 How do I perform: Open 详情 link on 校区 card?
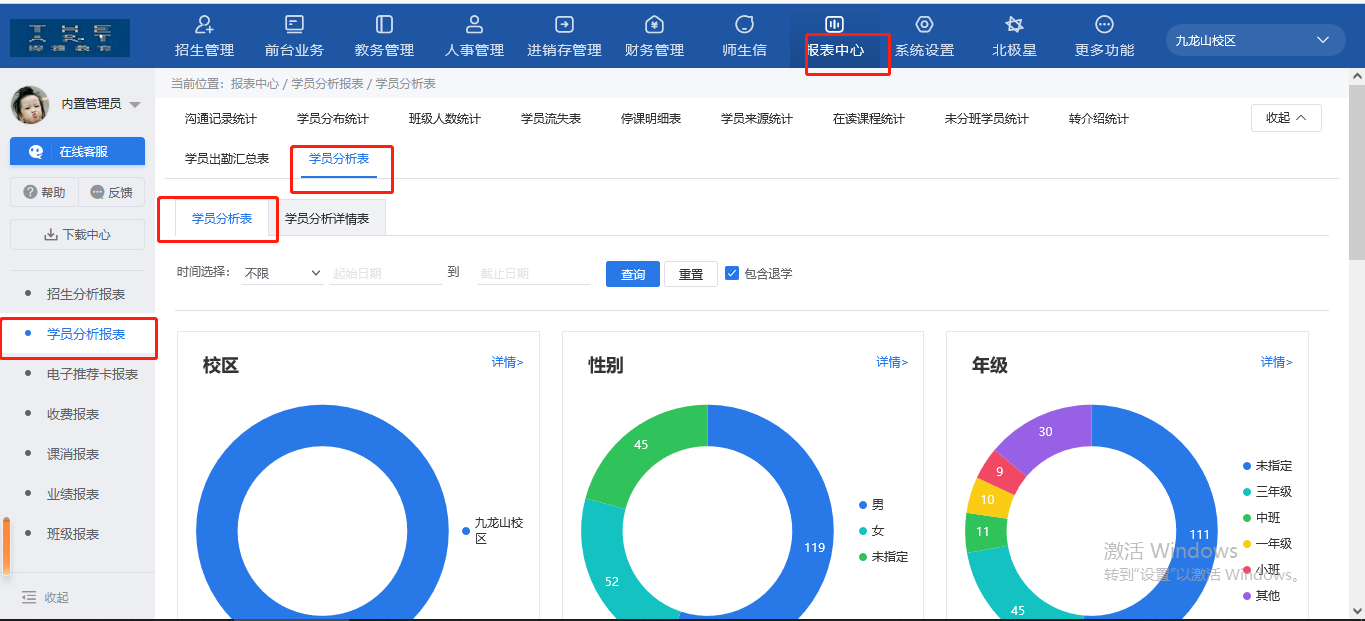(507, 362)
